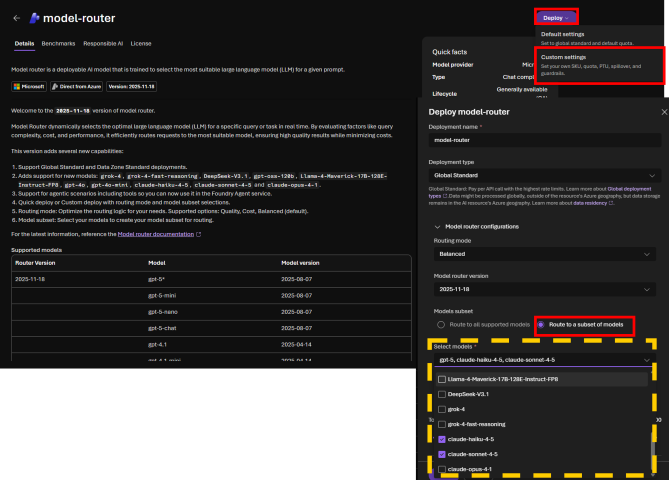Click the model-router logo icon

tap(34, 17)
